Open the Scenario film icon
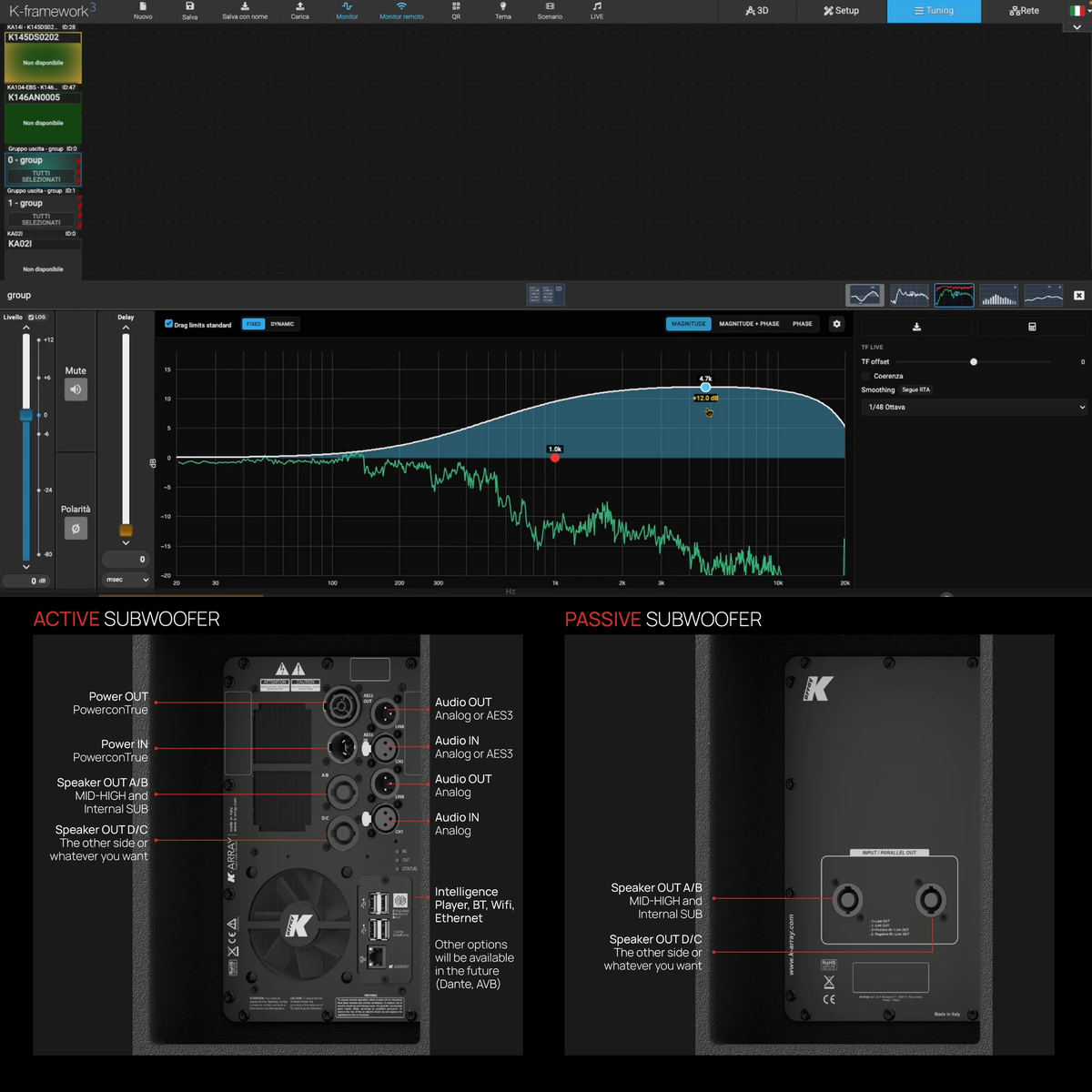This screenshot has width=1092, height=1092. tap(550, 11)
